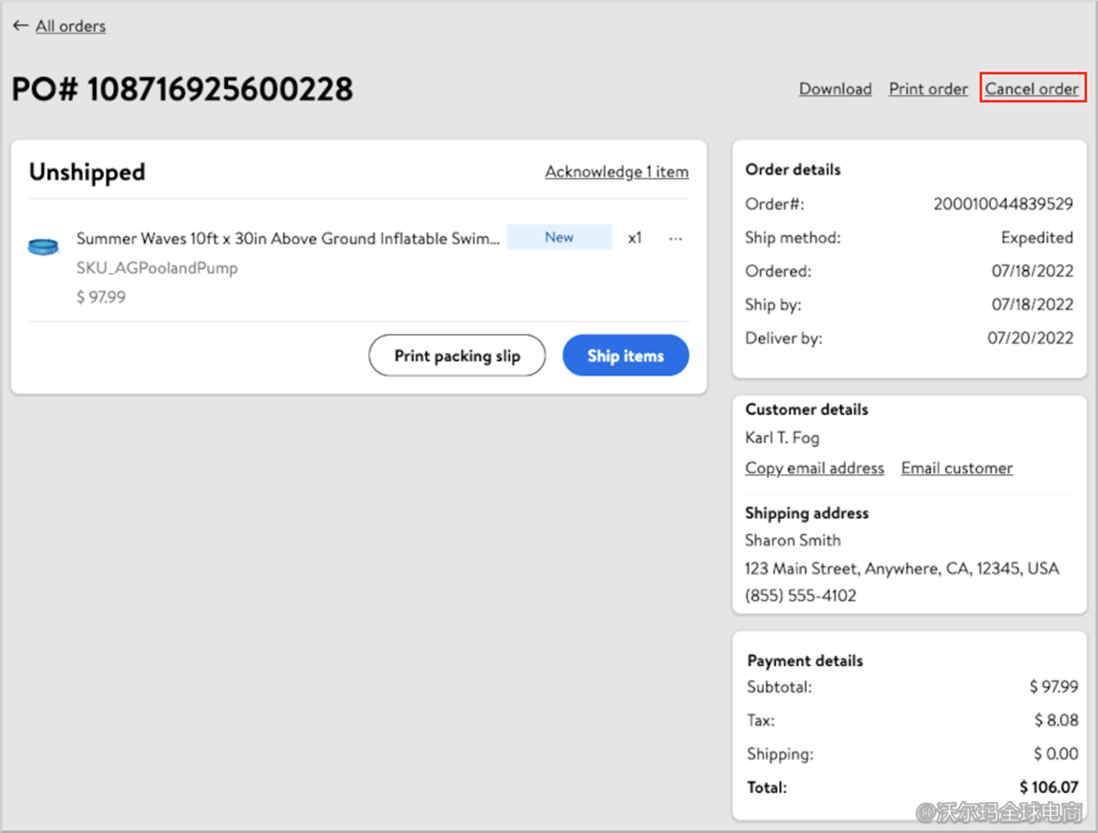This screenshot has height=833, width=1098.
Task: Click the back arrow icon
Action: click(x=20, y=26)
